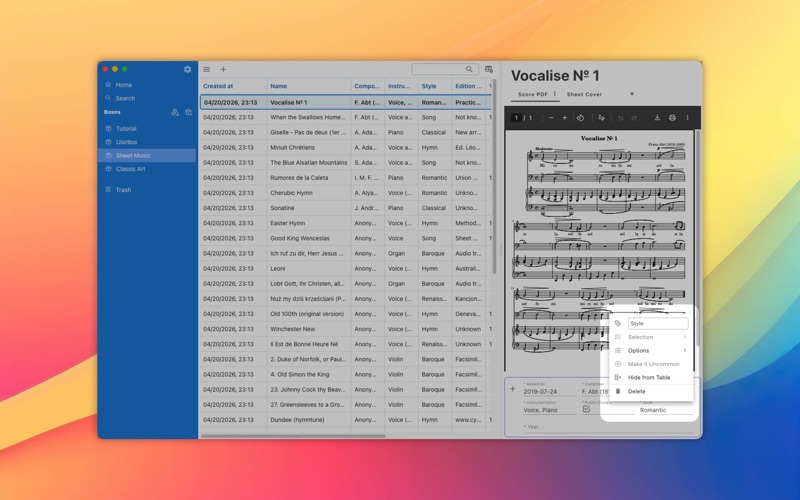Viewport: 800px width, 500px height.
Task: Rotate the PDF page counterclockwise
Action: 580,118
